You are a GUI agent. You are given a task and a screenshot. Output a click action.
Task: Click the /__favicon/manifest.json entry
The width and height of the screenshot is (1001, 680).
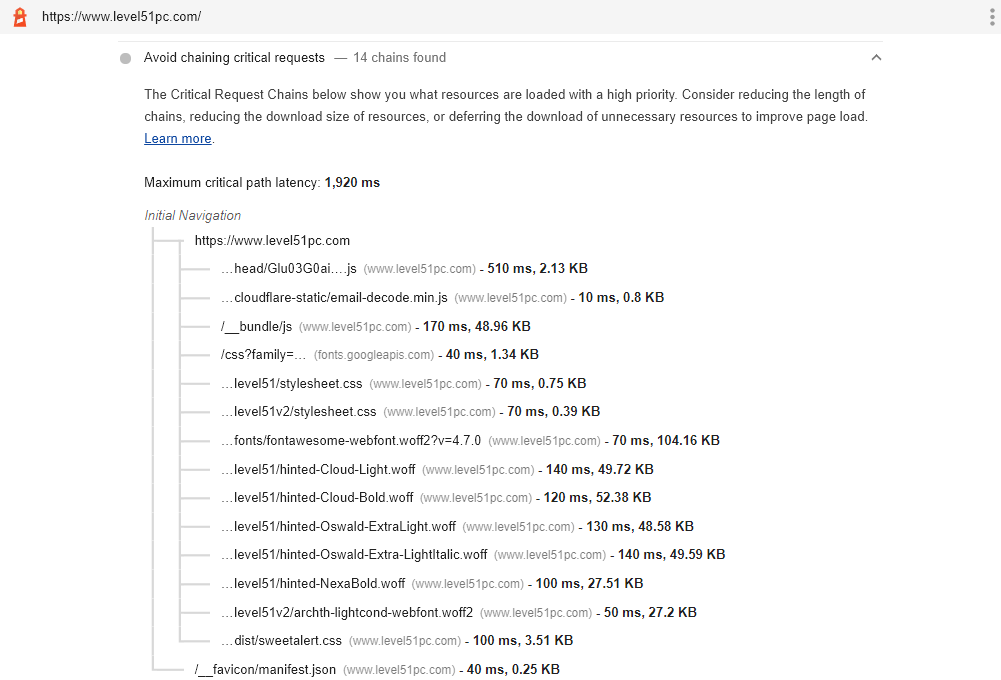[265, 670]
